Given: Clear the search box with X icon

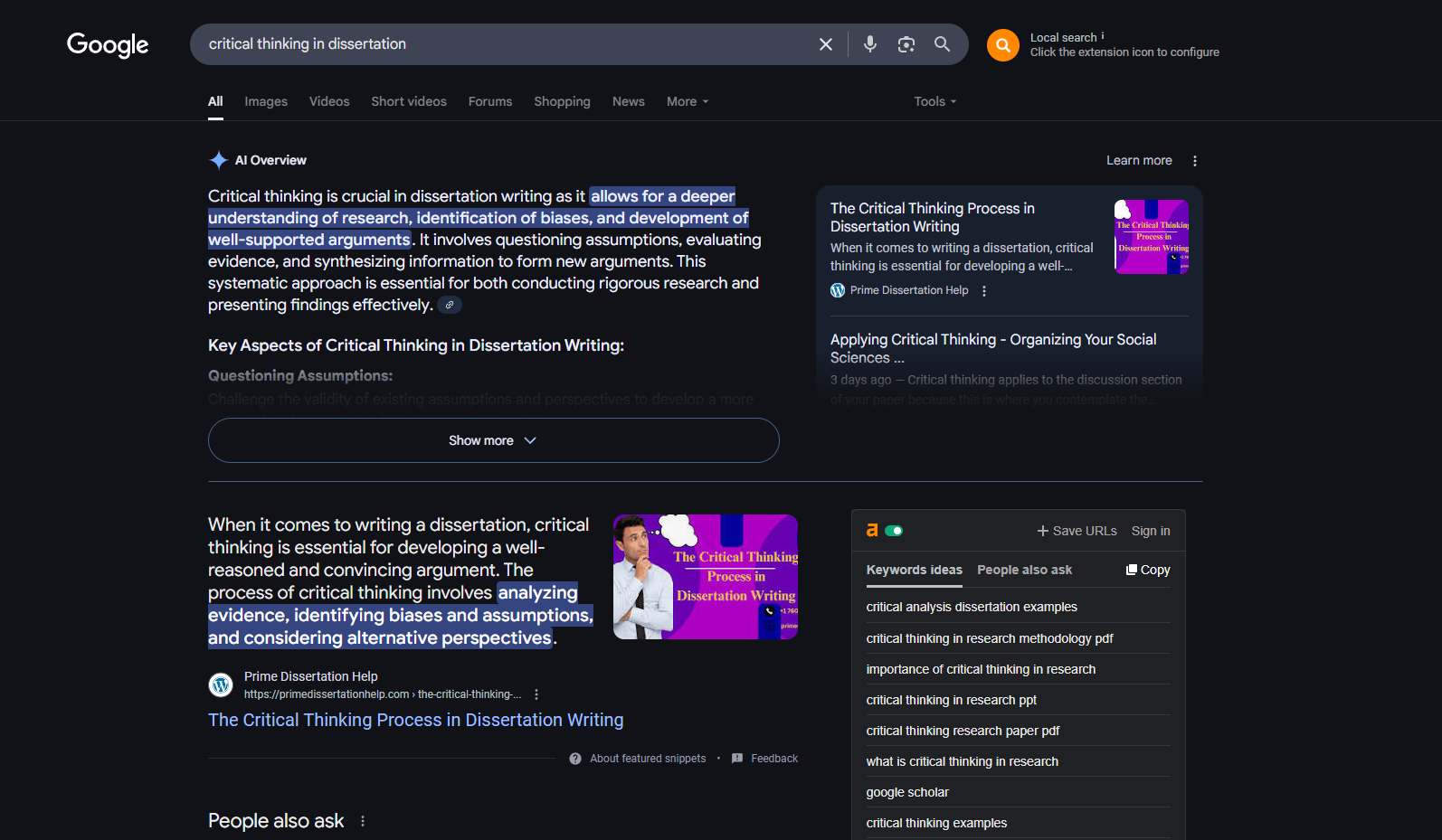Looking at the screenshot, I should coord(826,44).
